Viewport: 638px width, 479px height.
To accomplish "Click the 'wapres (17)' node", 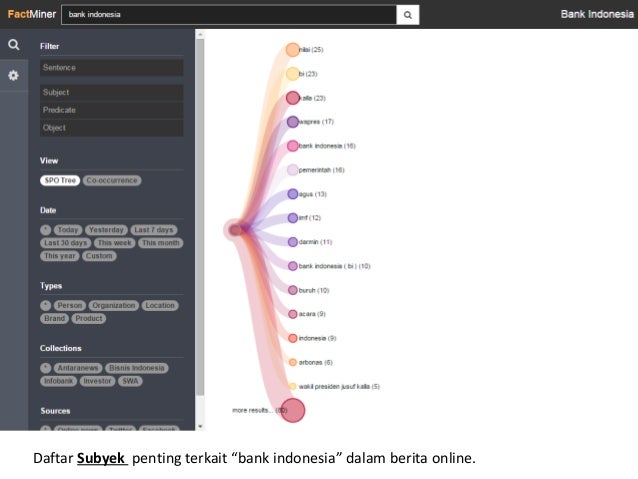I will tap(293, 122).
